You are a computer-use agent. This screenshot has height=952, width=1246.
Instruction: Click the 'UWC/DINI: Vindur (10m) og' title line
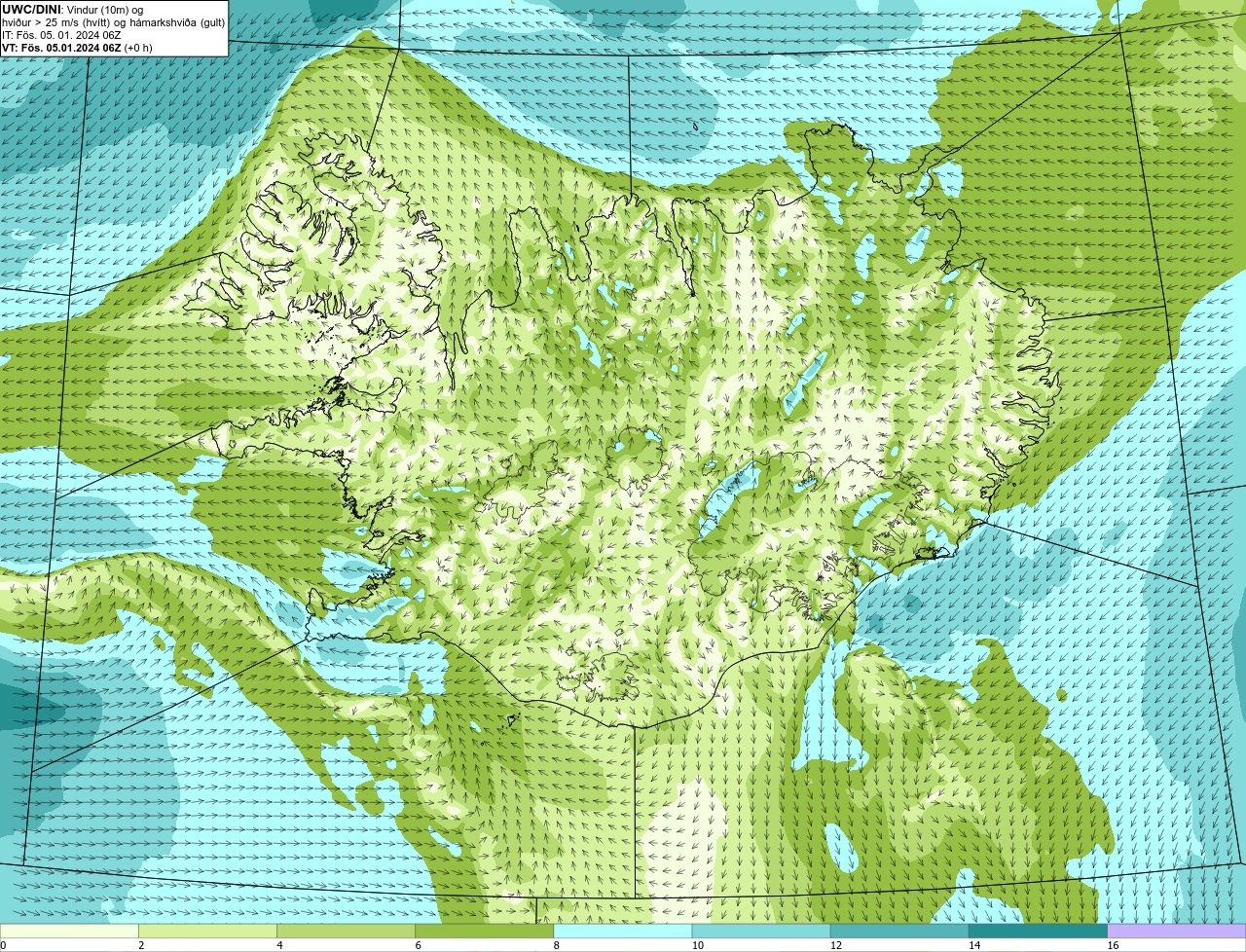[x=73, y=9]
